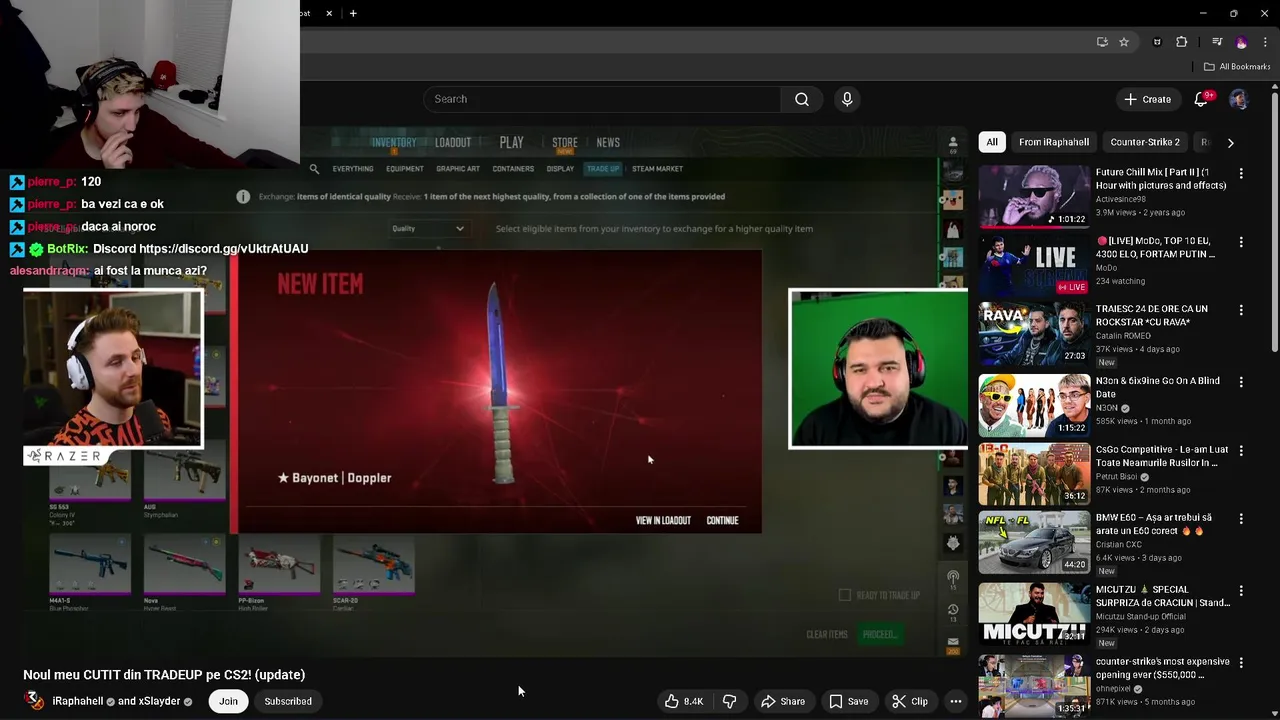The height and width of the screenshot is (720, 1280).
Task: Open N3on Blind Date thumbnail
Action: tap(1034, 405)
